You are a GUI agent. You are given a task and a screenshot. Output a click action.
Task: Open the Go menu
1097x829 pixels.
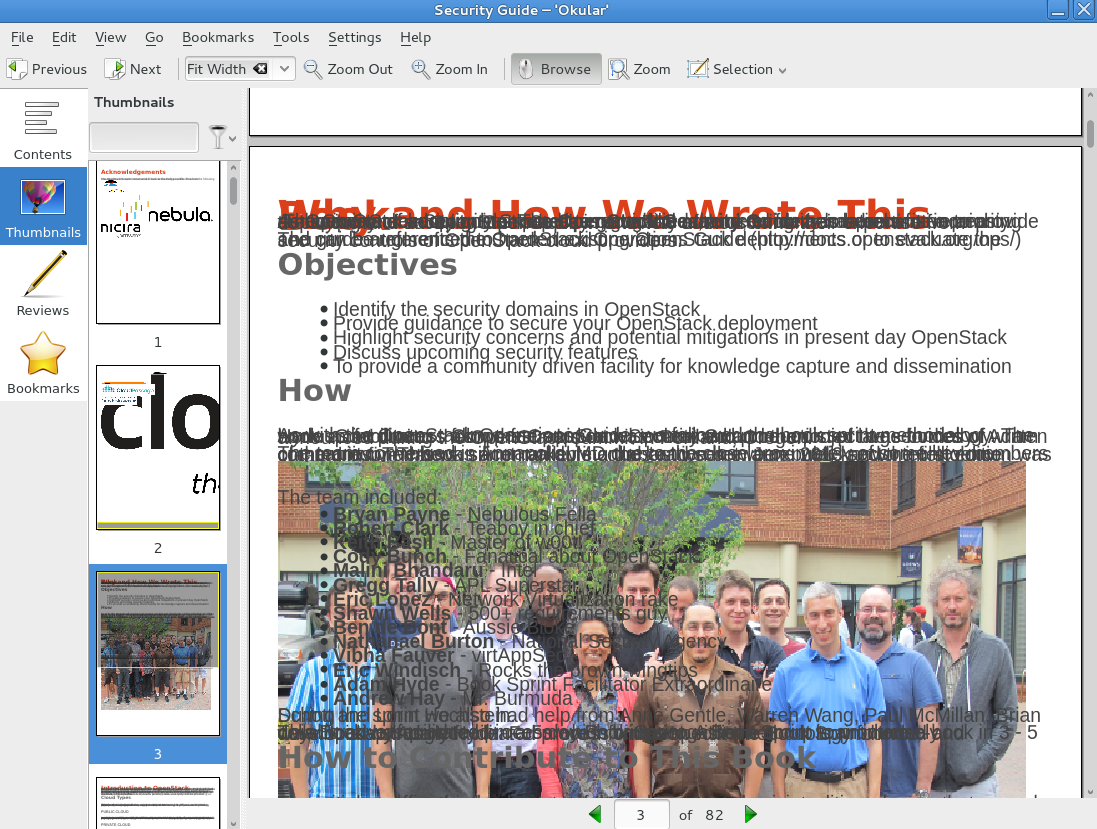pyautogui.click(x=154, y=38)
